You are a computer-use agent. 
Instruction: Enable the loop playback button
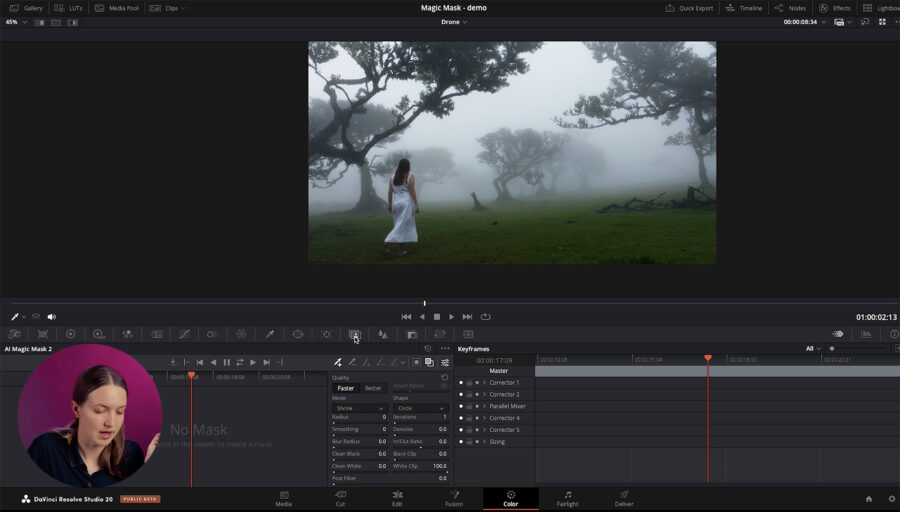486,316
